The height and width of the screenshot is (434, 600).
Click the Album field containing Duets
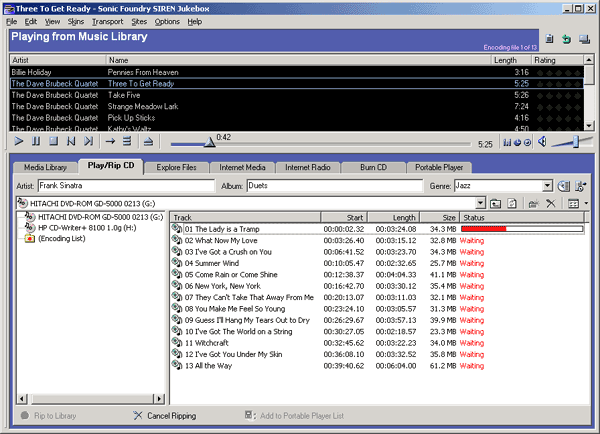[x=335, y=186]
